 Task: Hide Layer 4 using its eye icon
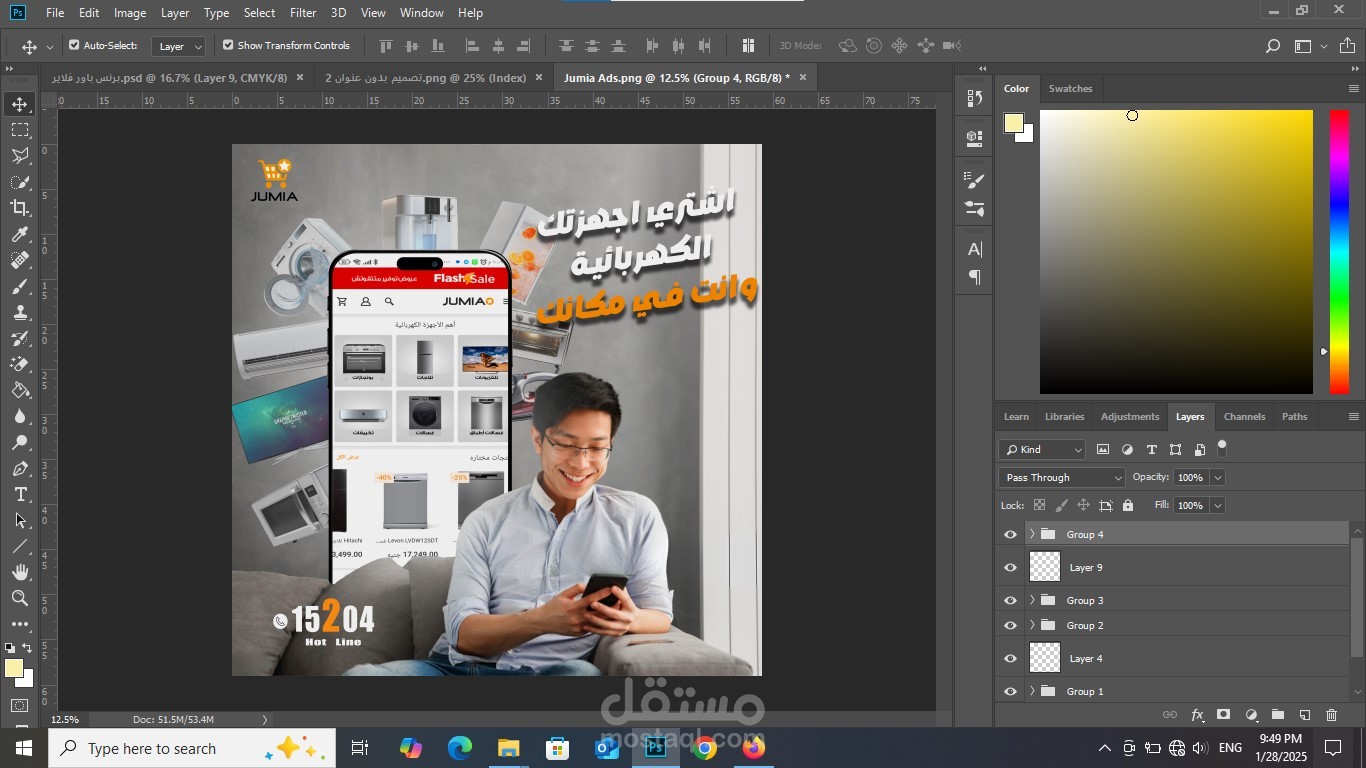(1010, 658)
